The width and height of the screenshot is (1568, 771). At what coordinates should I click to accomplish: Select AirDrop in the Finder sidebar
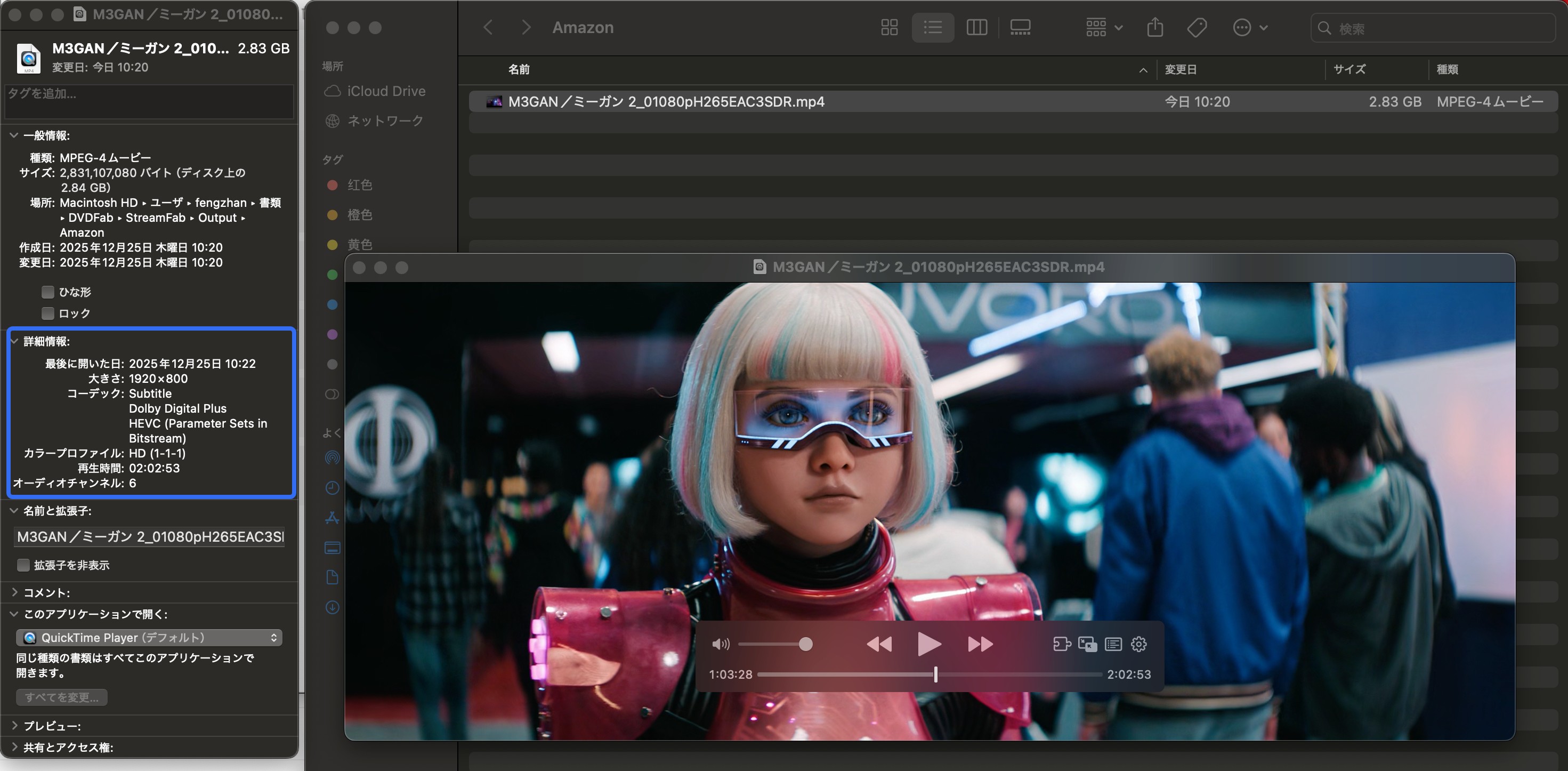click(333, 458)
